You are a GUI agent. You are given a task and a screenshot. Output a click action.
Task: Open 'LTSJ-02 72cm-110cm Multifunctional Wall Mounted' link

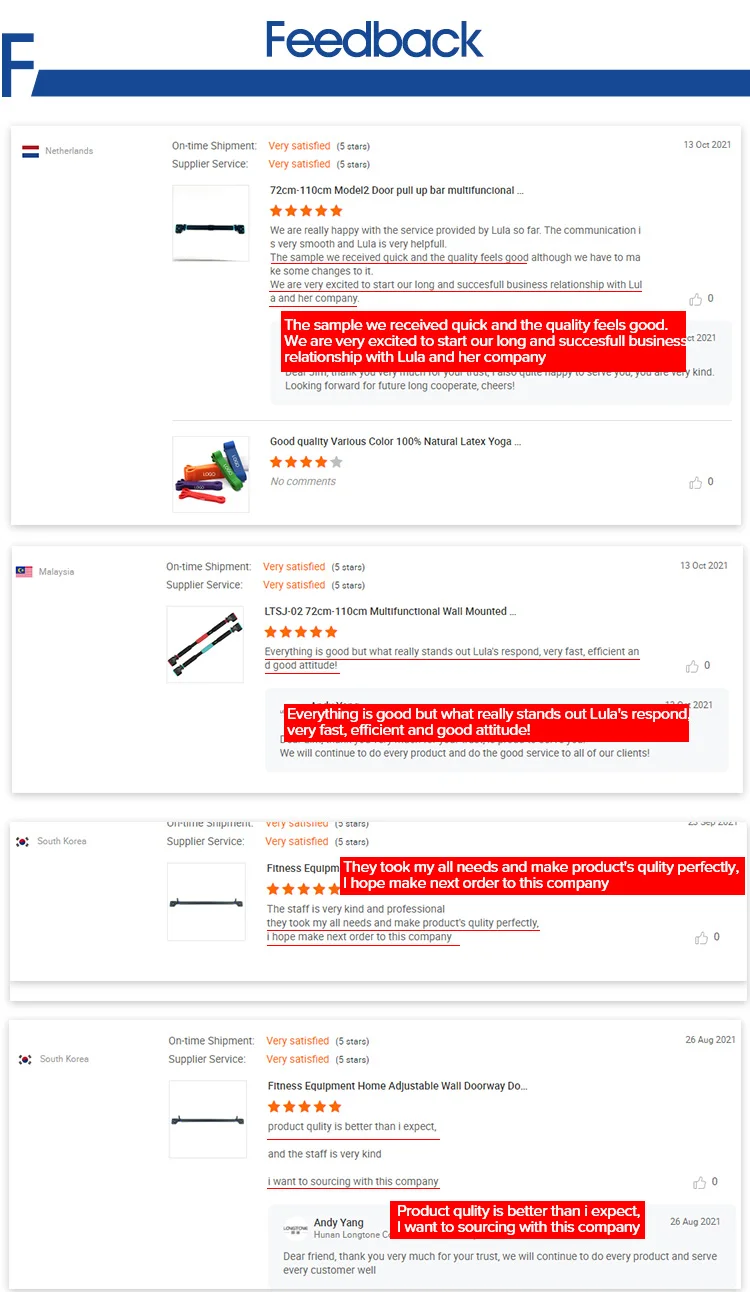[x=385, y=611]
